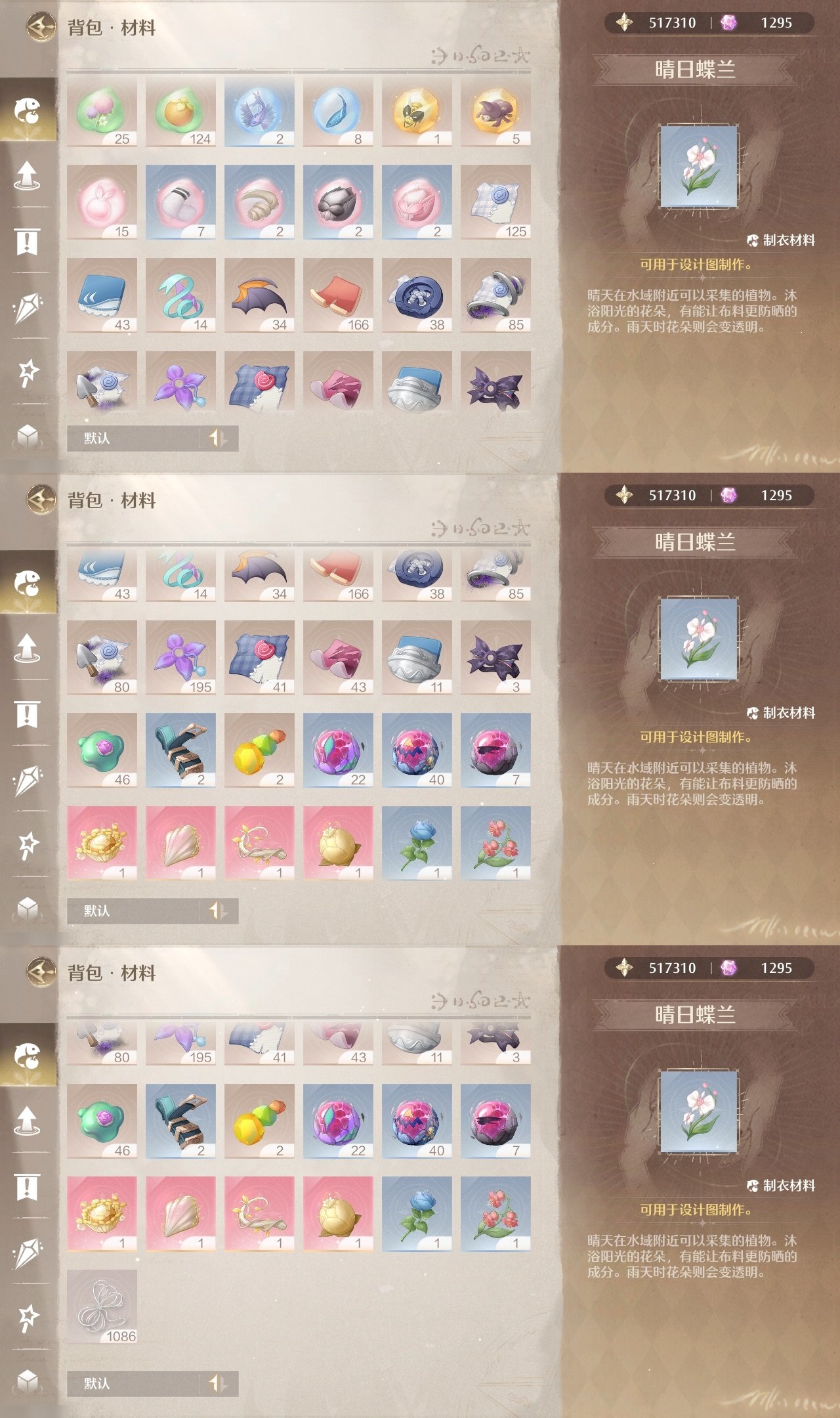Switch to upgrade arrow tab in first view

[x=27, y=175]
